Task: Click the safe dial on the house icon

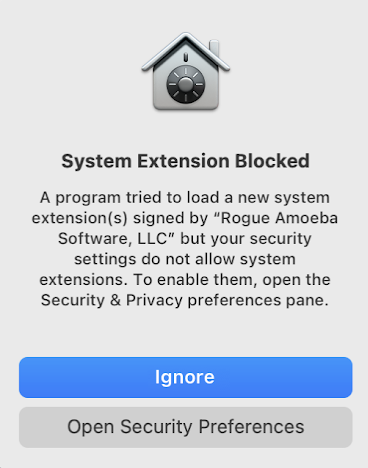Action: 186,84
